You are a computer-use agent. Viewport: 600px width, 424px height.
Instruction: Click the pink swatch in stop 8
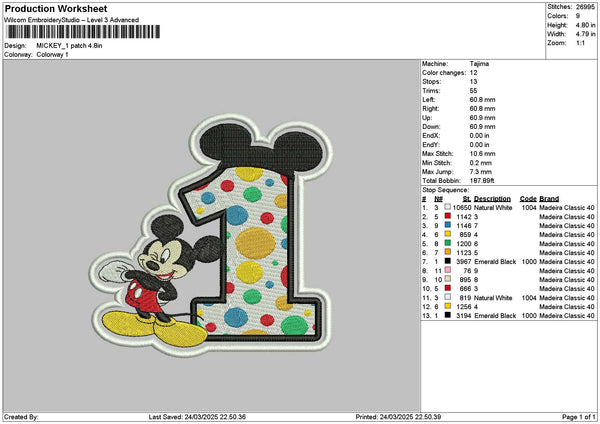tap(447, 271)
